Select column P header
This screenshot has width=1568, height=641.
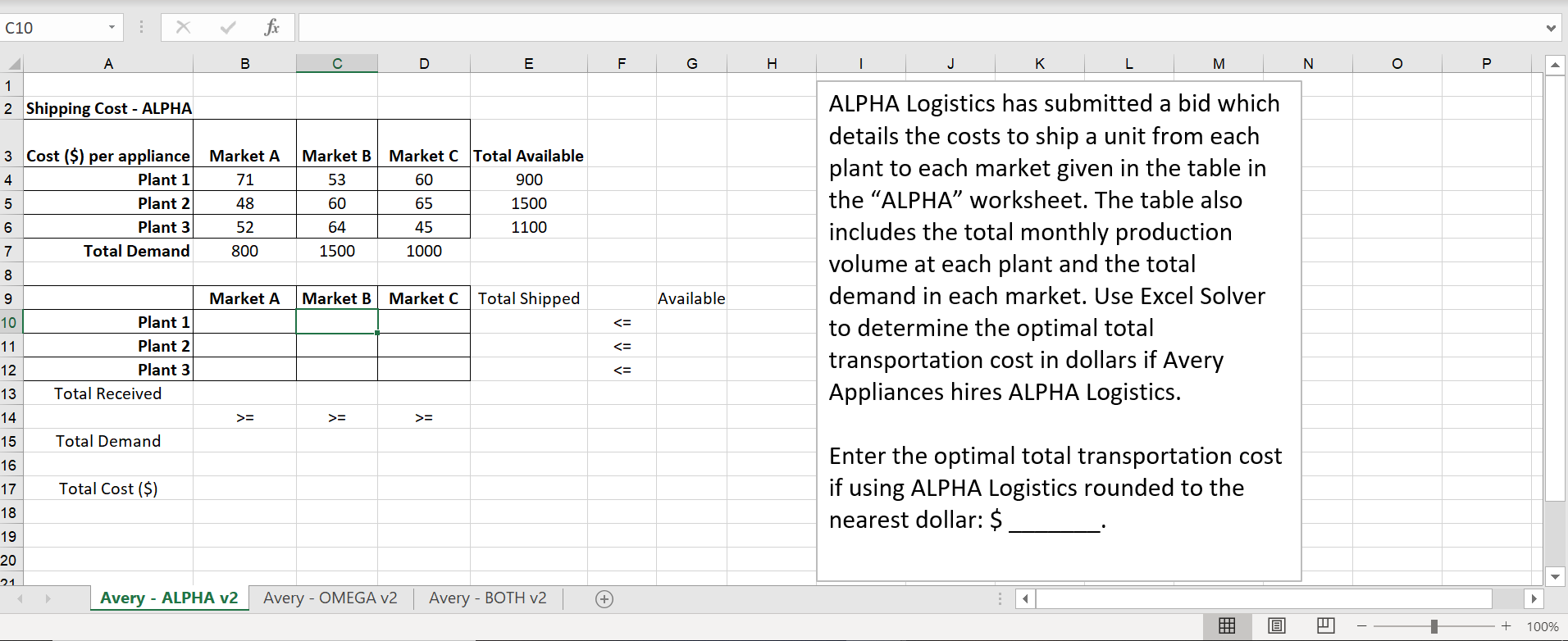click(1487, 64)
